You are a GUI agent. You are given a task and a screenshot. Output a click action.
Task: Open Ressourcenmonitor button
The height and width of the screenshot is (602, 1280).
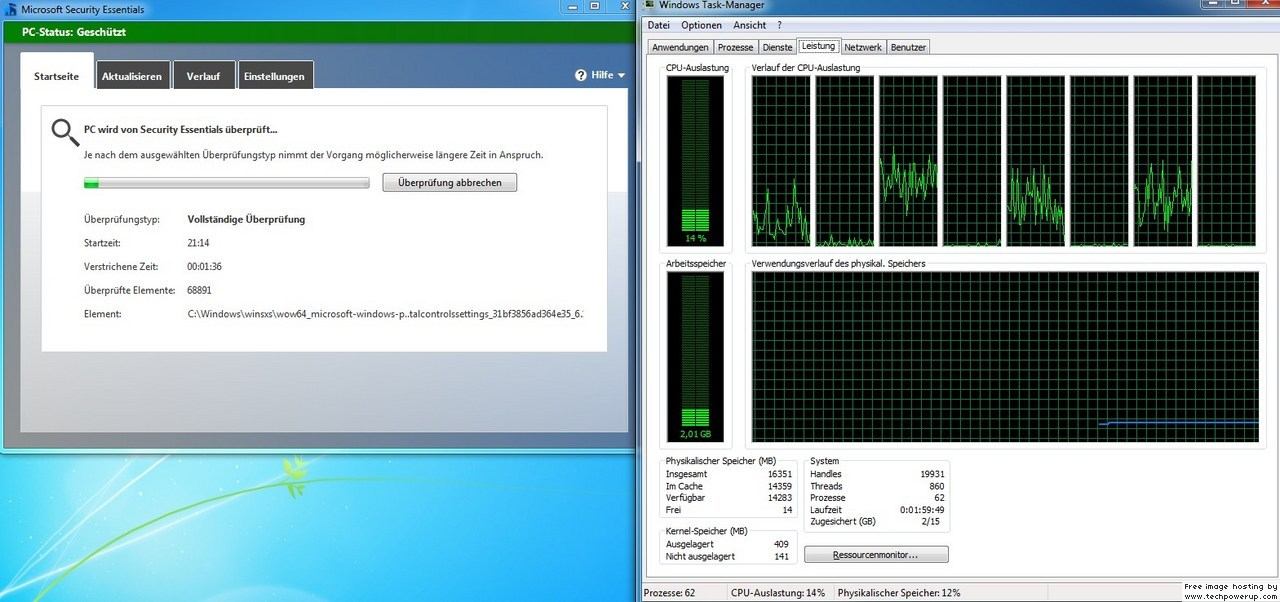click(876, 554)
